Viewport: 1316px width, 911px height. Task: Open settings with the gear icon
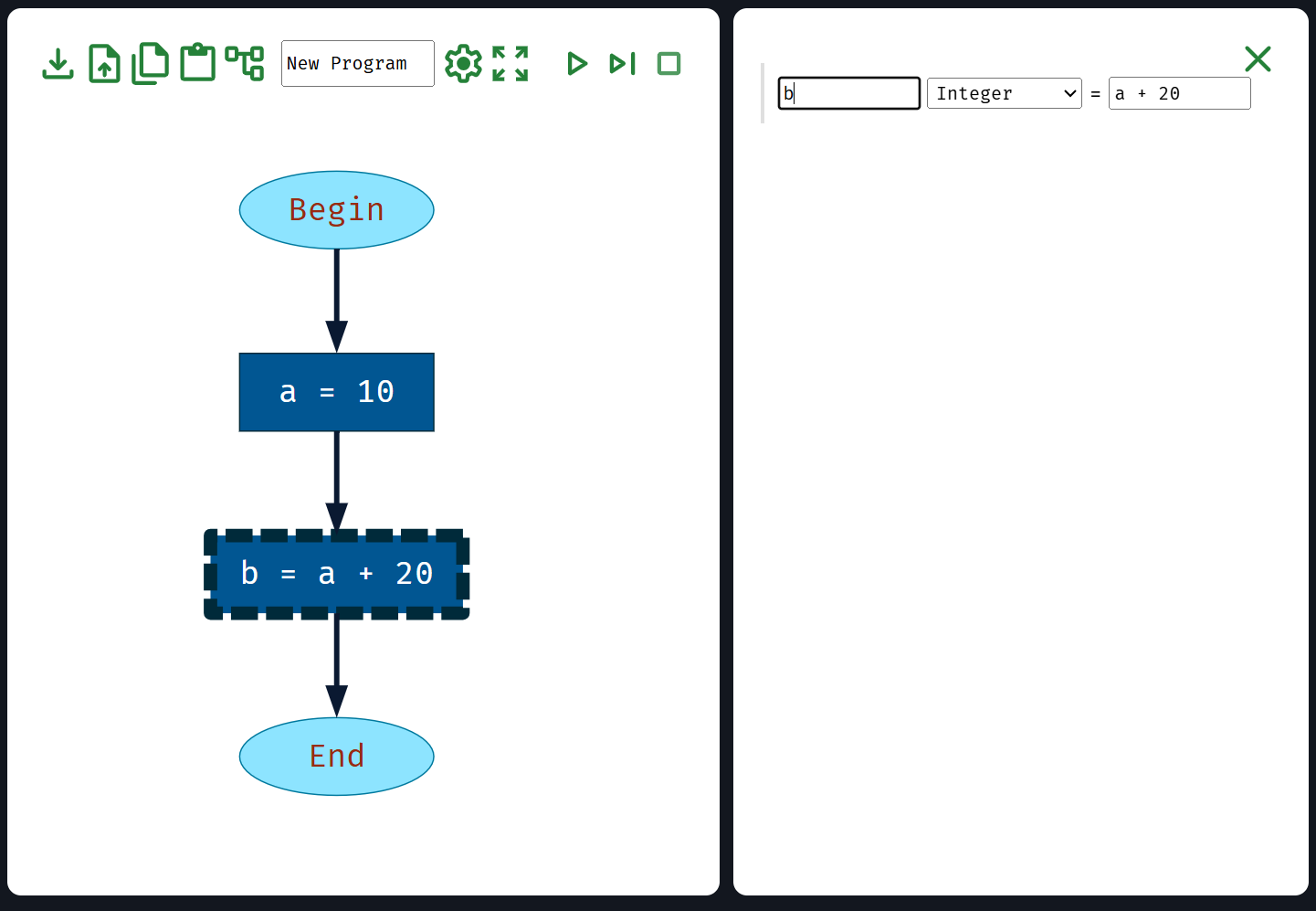[x=463, y=64]
